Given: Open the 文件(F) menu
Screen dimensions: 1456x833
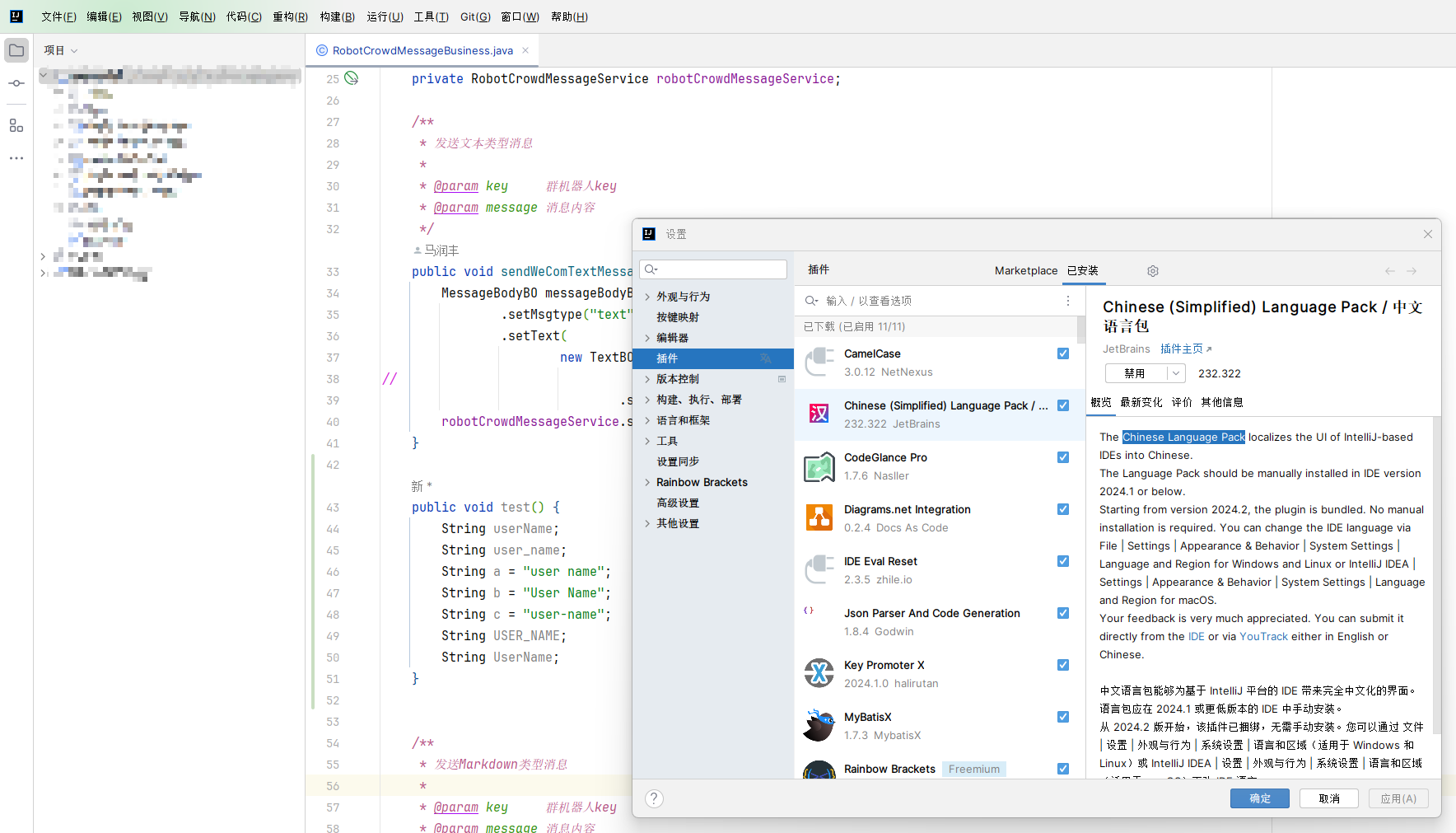Looking at the screenshot, I should click(58, 16).
